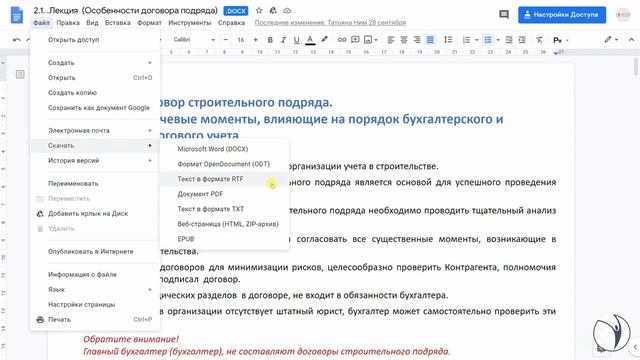Download as Документ PDF
This screenshot has height=360, width=640.
coord(224,194)
